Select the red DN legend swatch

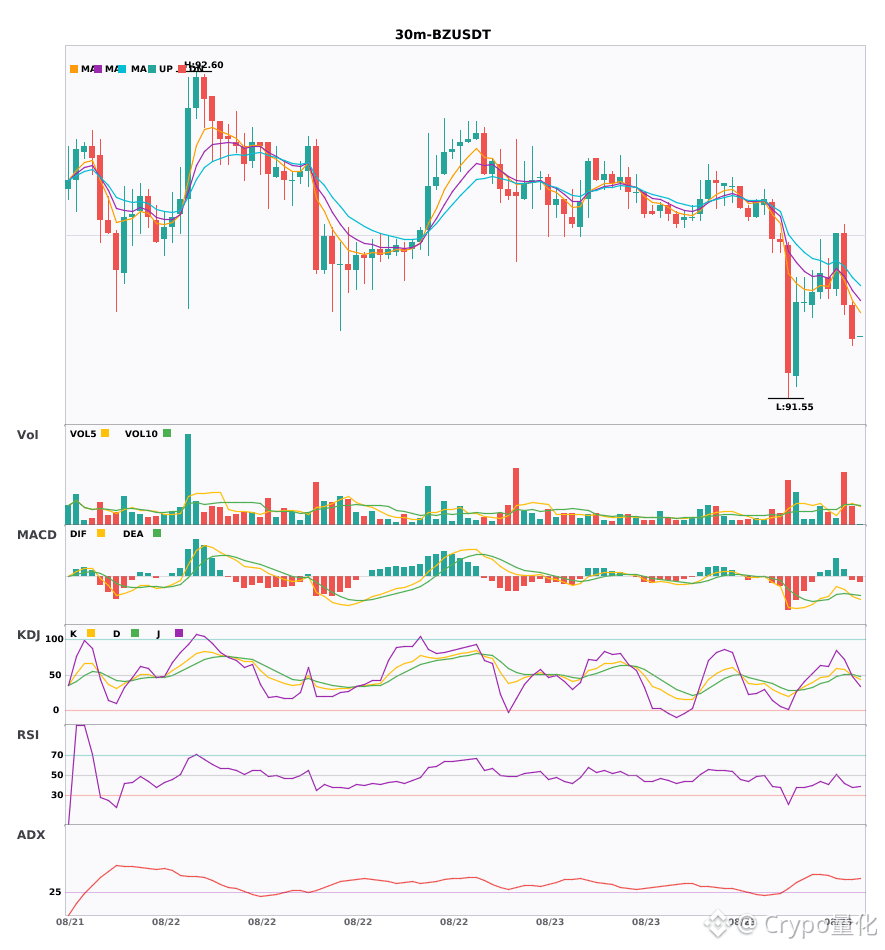181,69
